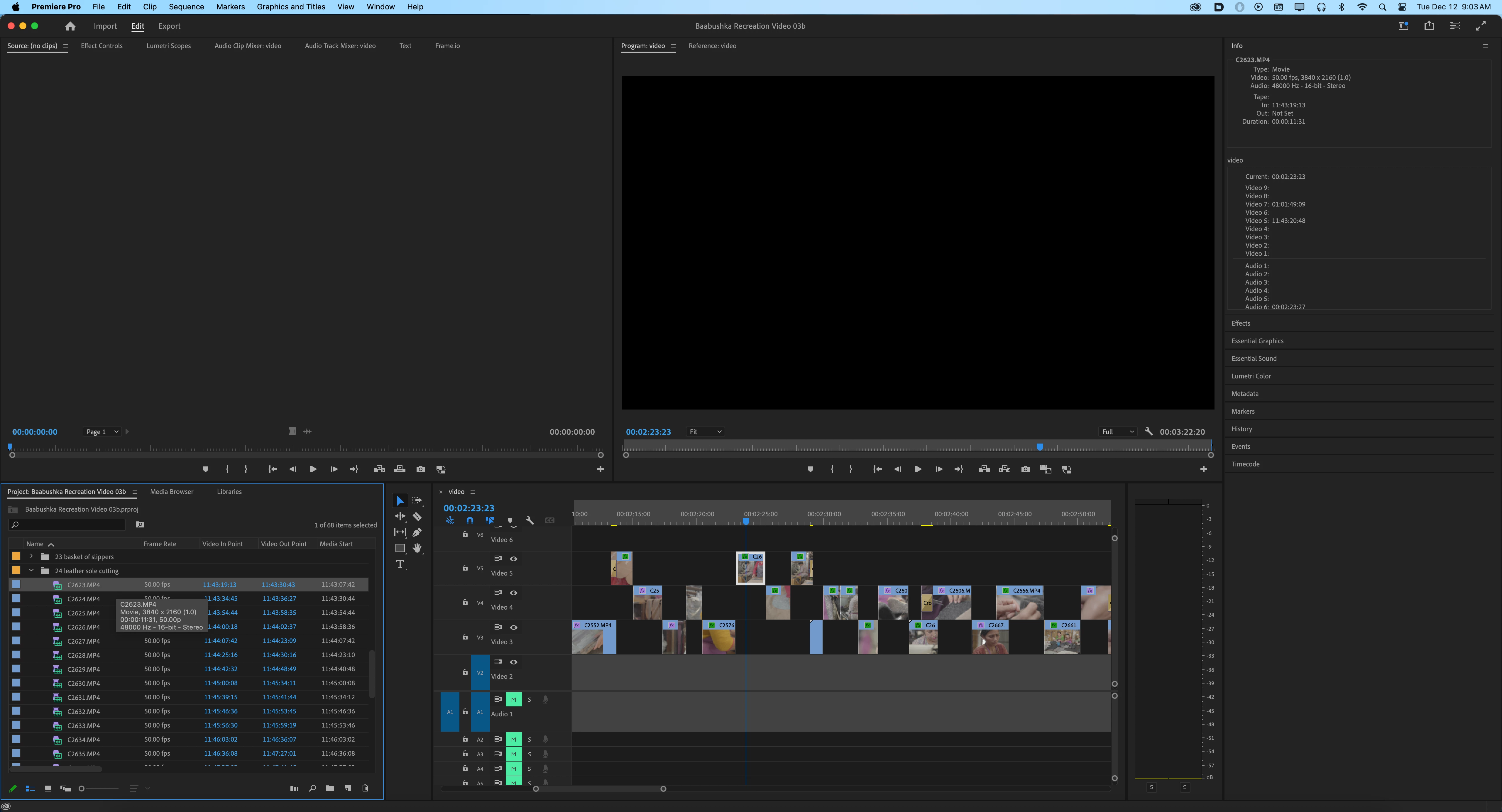Select the Razor tool
This screenshot has height=812, width=1502.
pos(417,517)
